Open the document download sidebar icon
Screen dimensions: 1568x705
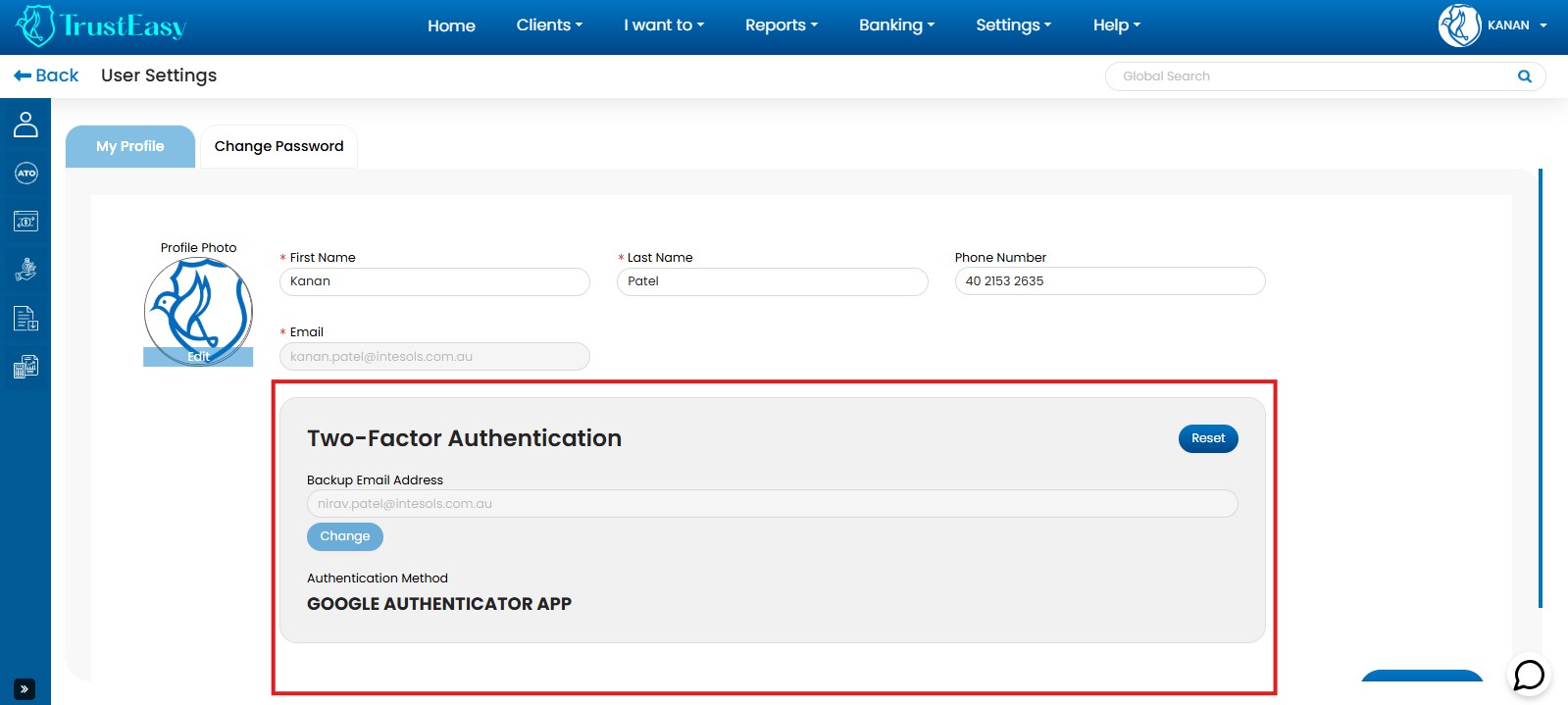coord(25,319)
